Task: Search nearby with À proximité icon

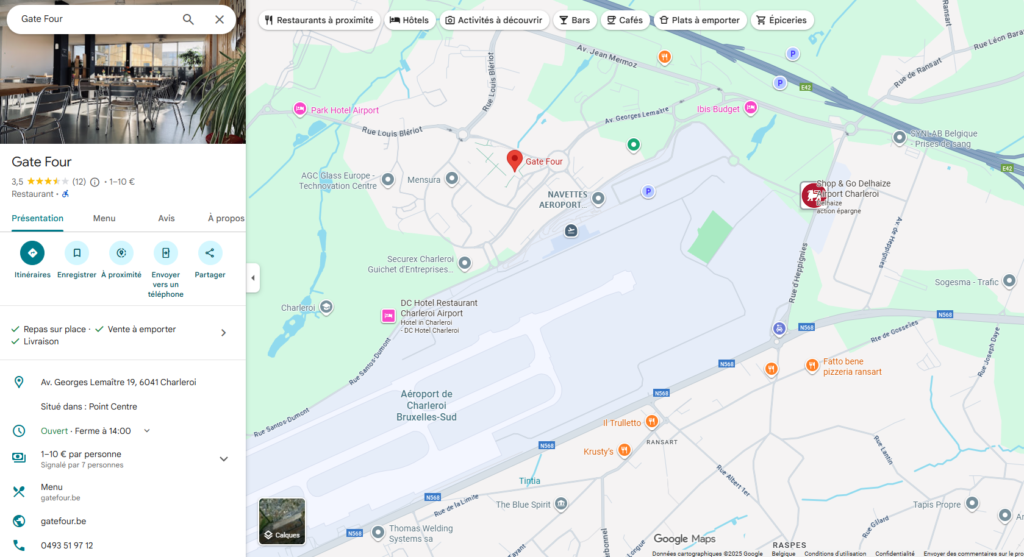Action: click(121, 253)
